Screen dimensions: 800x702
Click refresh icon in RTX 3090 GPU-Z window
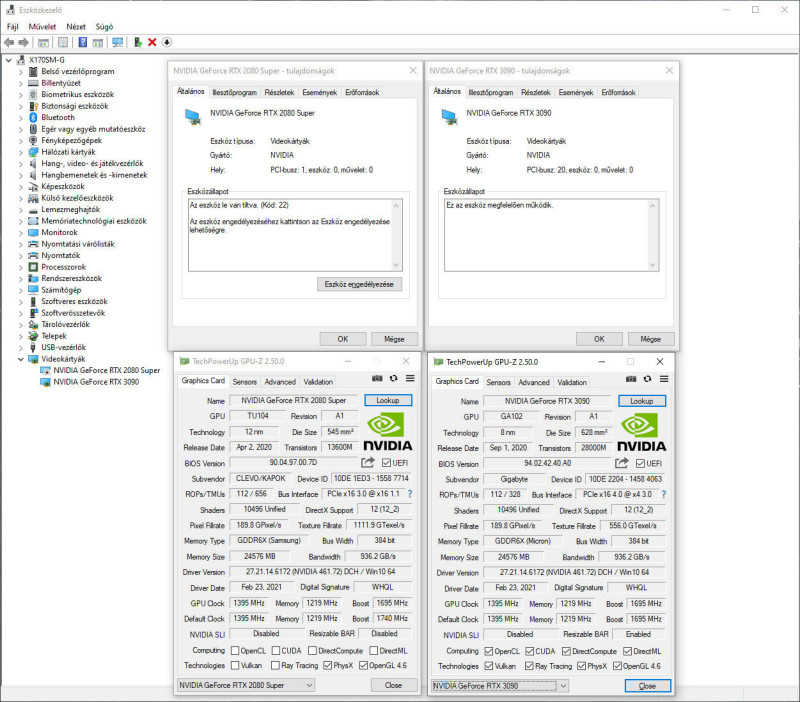point(647,379)
